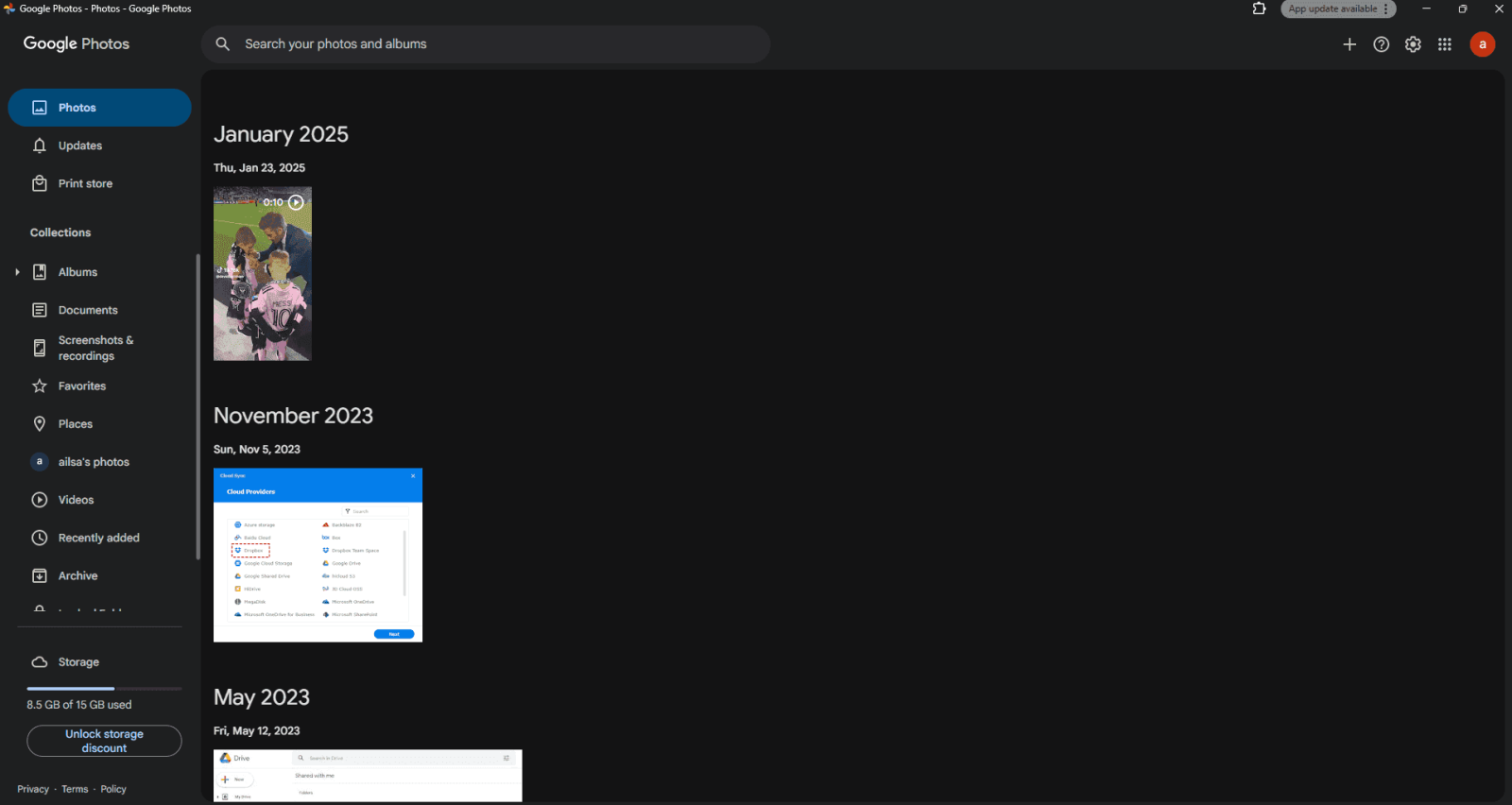Open the Settings gear icon
Image resolution: width=1512 pixels, height=805 pixels.
1413,44
